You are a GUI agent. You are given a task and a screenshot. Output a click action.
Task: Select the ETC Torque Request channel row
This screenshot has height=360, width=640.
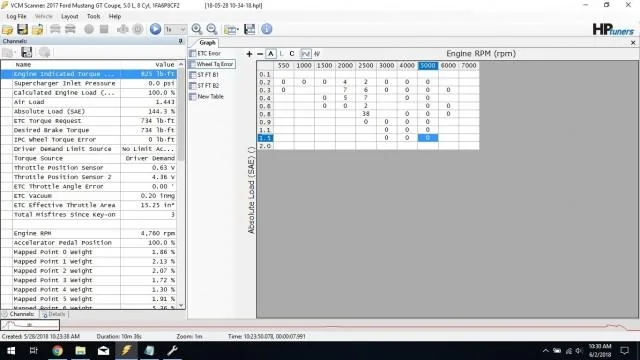[89, 121]
